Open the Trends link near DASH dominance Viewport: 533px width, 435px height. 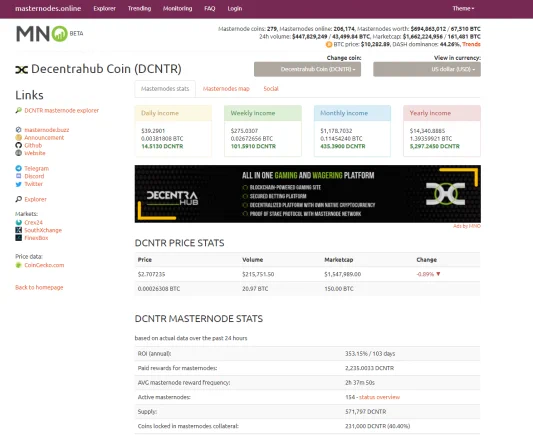[471, 45]
